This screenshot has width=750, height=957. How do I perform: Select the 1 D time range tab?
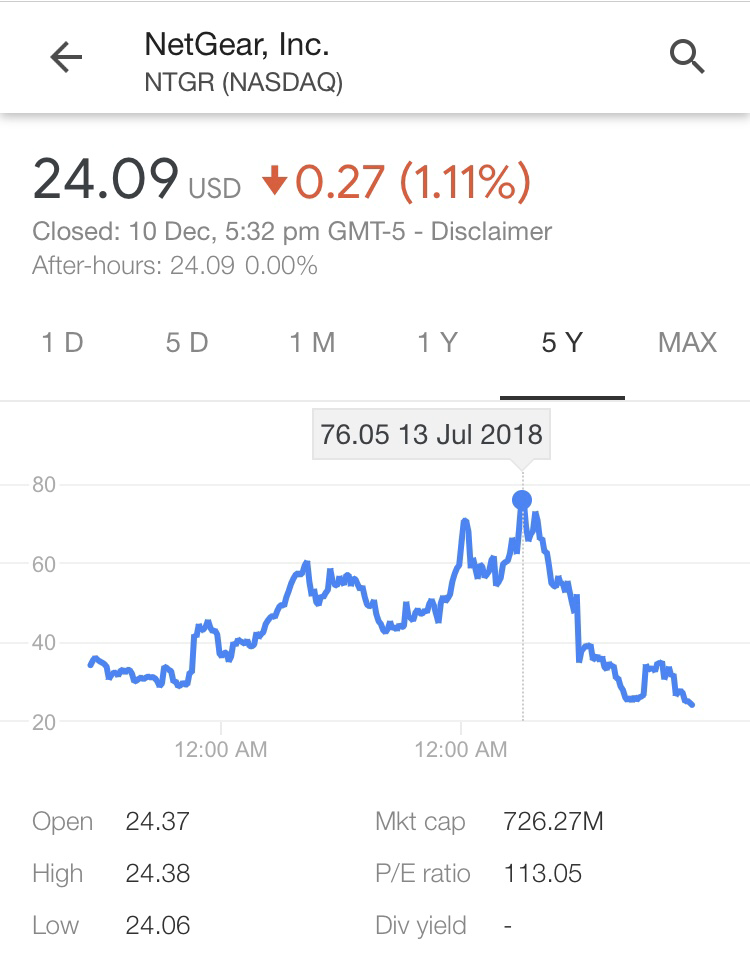[x=62, y=342]
